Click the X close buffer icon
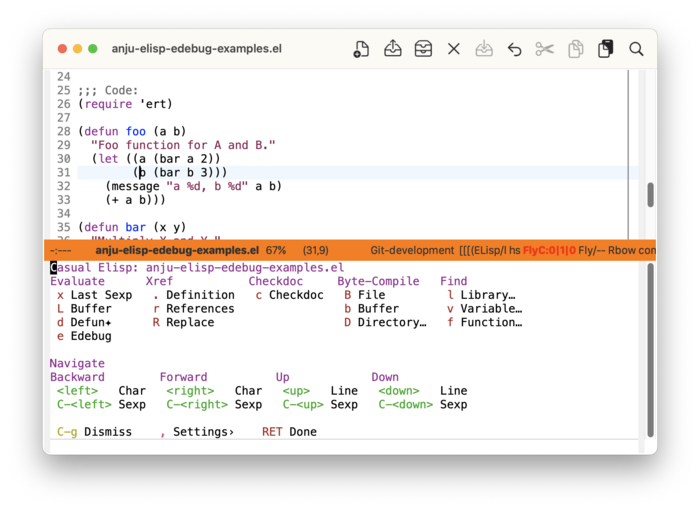Viewport: 700px width, 511px height. point(454,49)
